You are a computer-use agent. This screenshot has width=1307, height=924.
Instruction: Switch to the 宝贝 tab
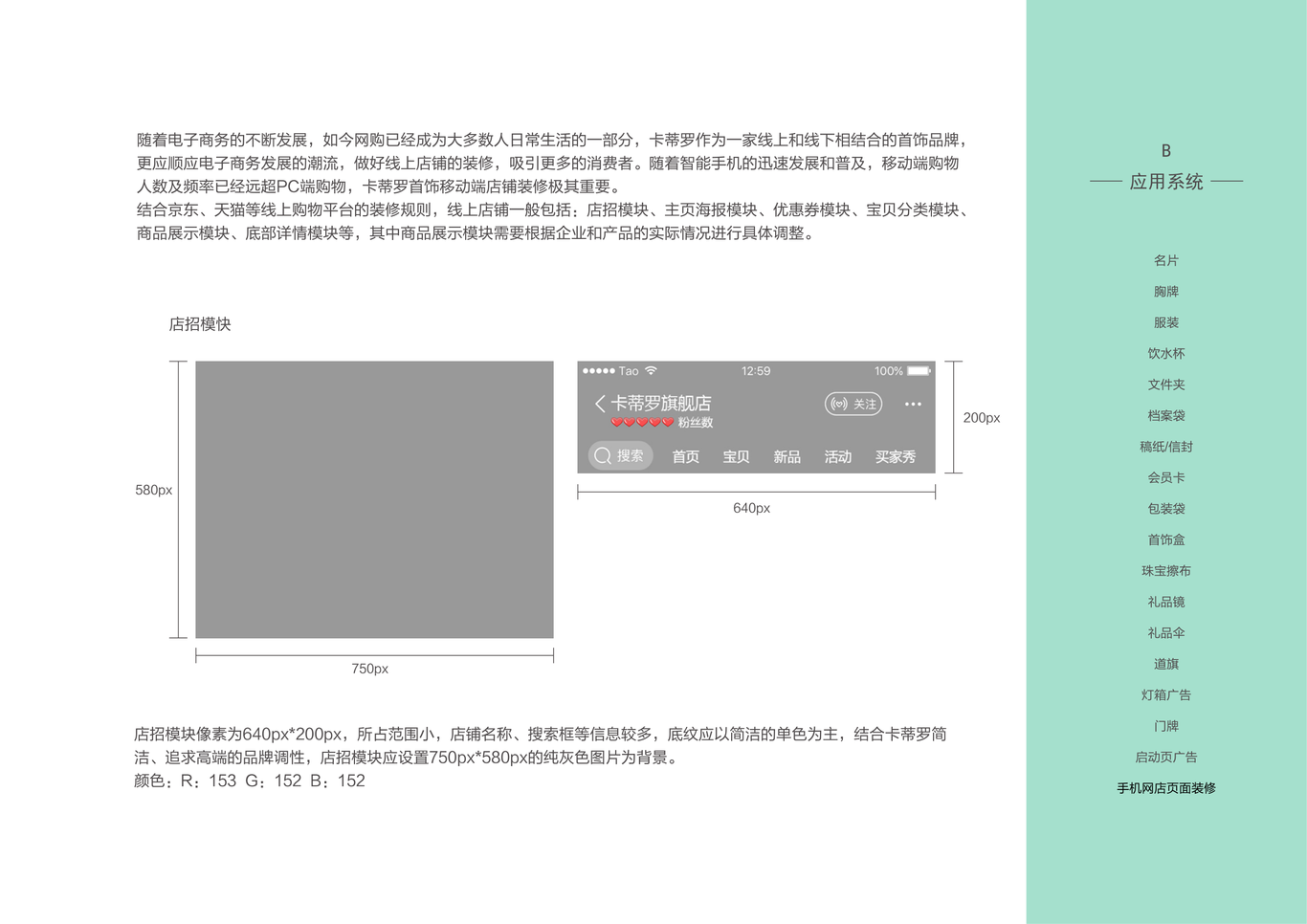(736, 457)
